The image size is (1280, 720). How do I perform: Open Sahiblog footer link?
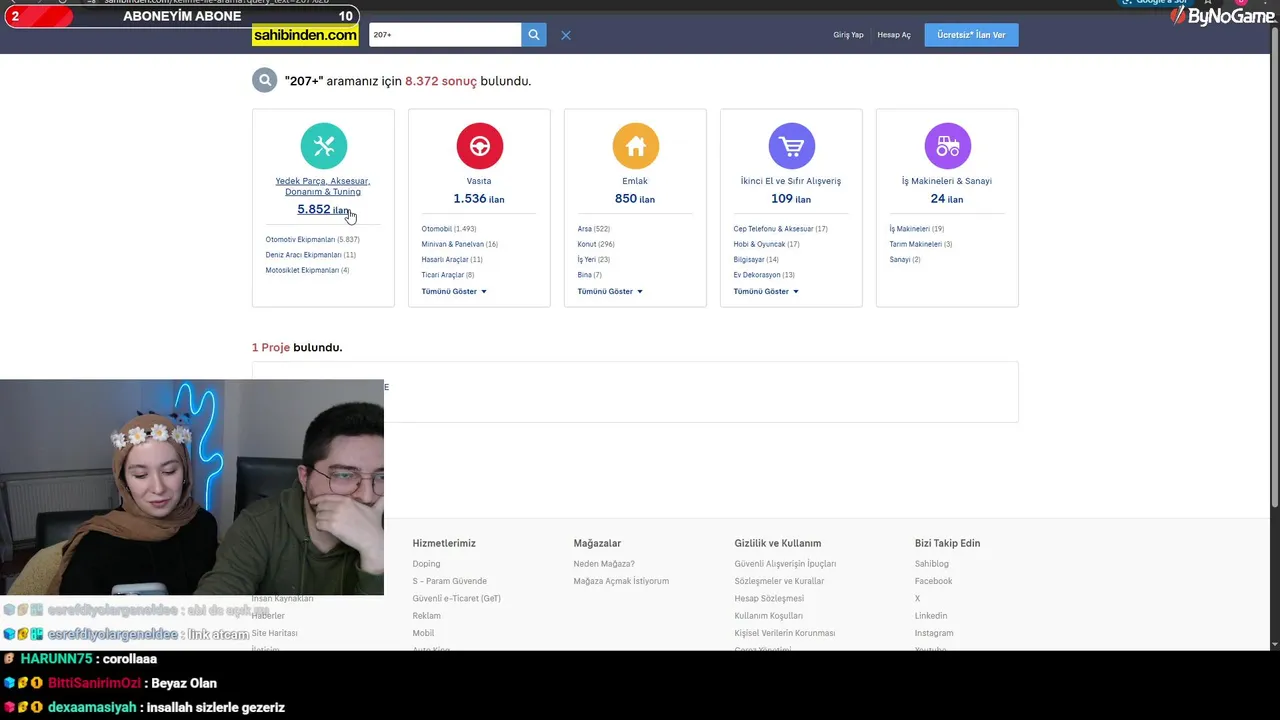[x=931, y=564]
